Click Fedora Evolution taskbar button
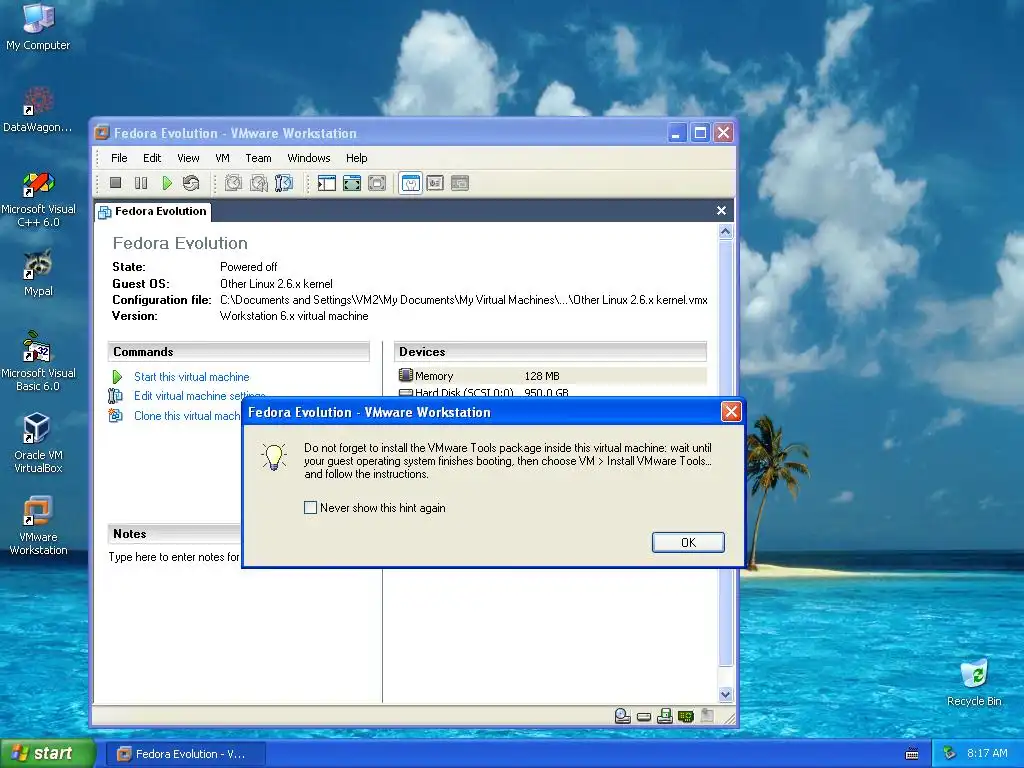This screenshot has height=768, width=1024. pyautogui.click(x=185, y=754)
